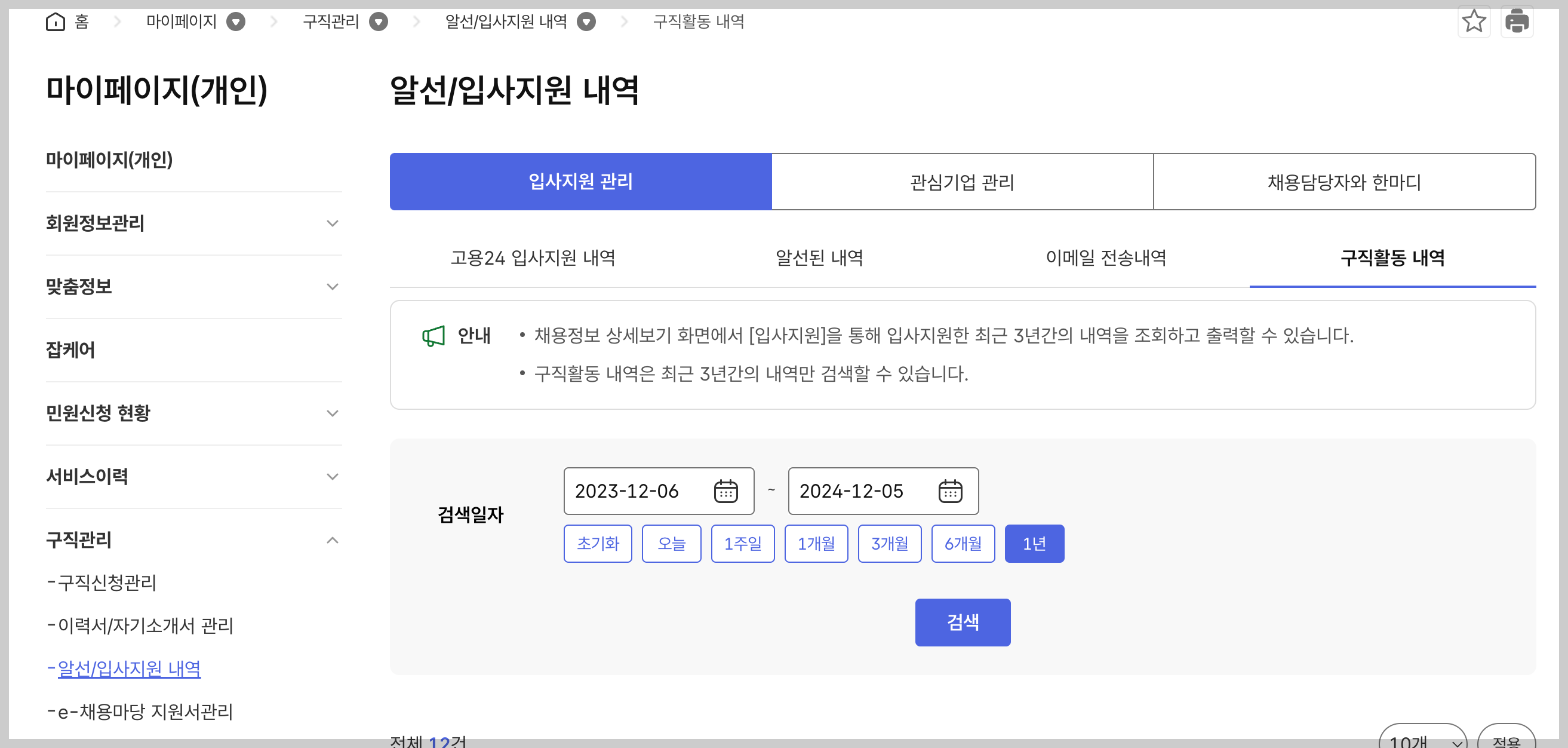Click the 초기화 reset button
This screenshot has width=1568, height=748.
(x=597, y=543)
